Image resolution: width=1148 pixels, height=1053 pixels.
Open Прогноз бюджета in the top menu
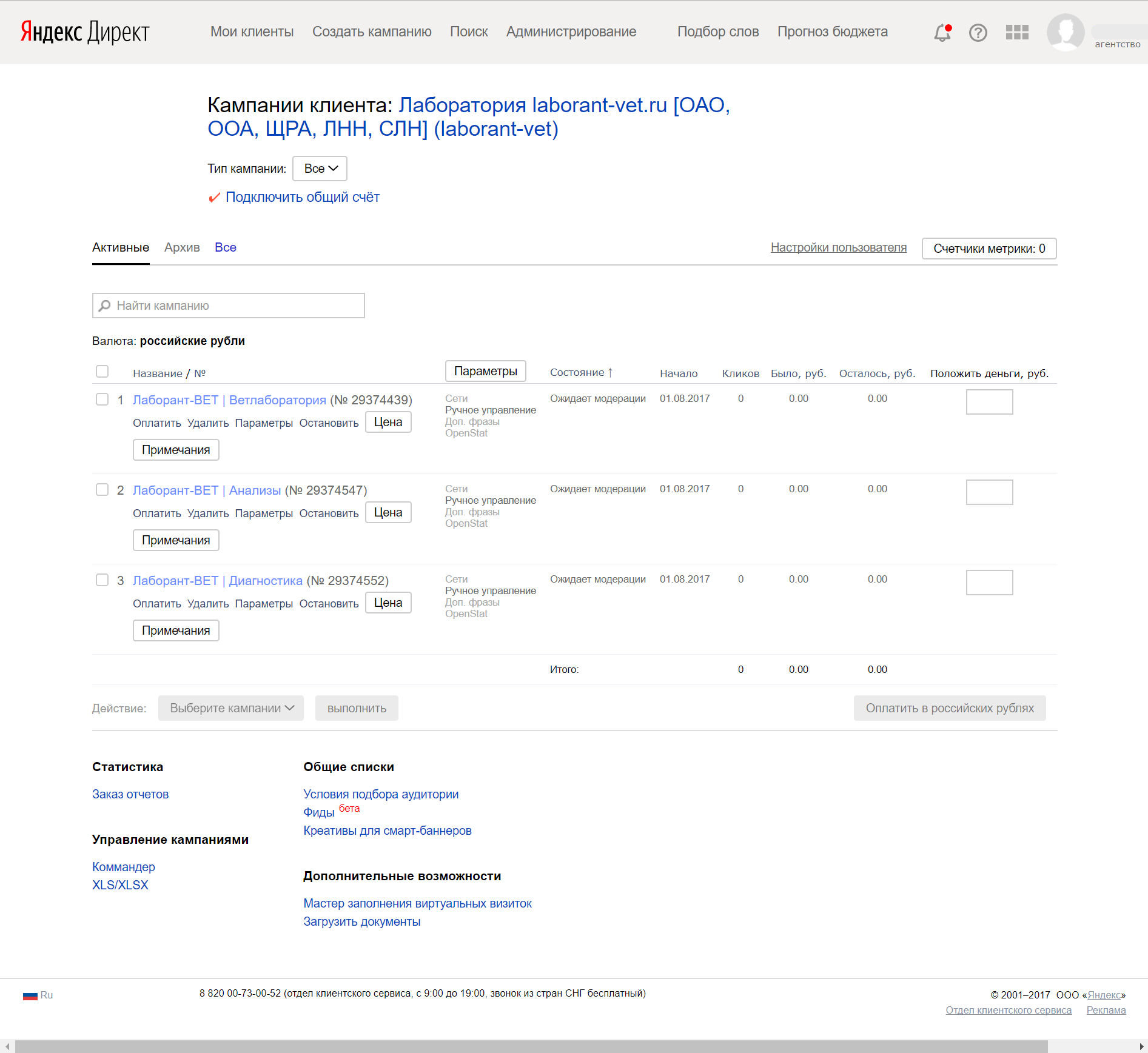click(x=833, y=32)
